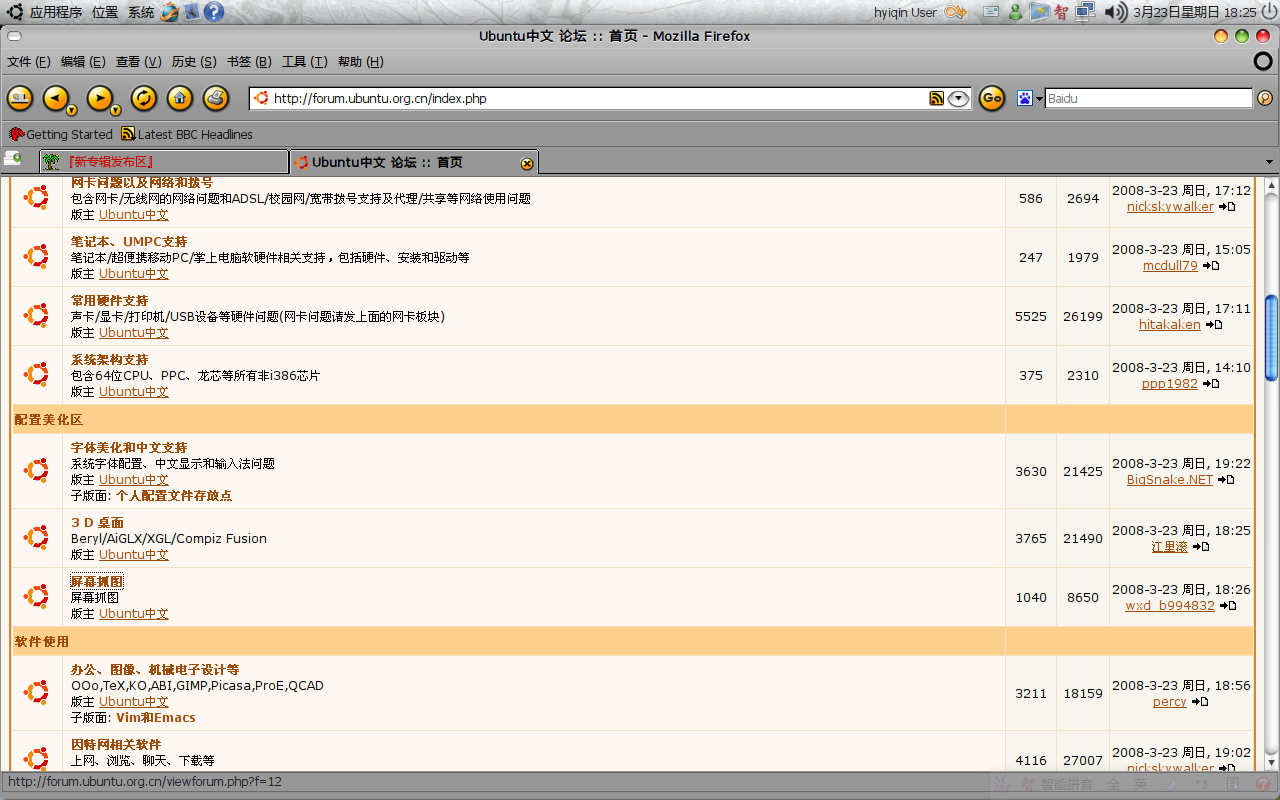
Task: Click the volume speaker icon in the panel
Action: point(1115,12)
